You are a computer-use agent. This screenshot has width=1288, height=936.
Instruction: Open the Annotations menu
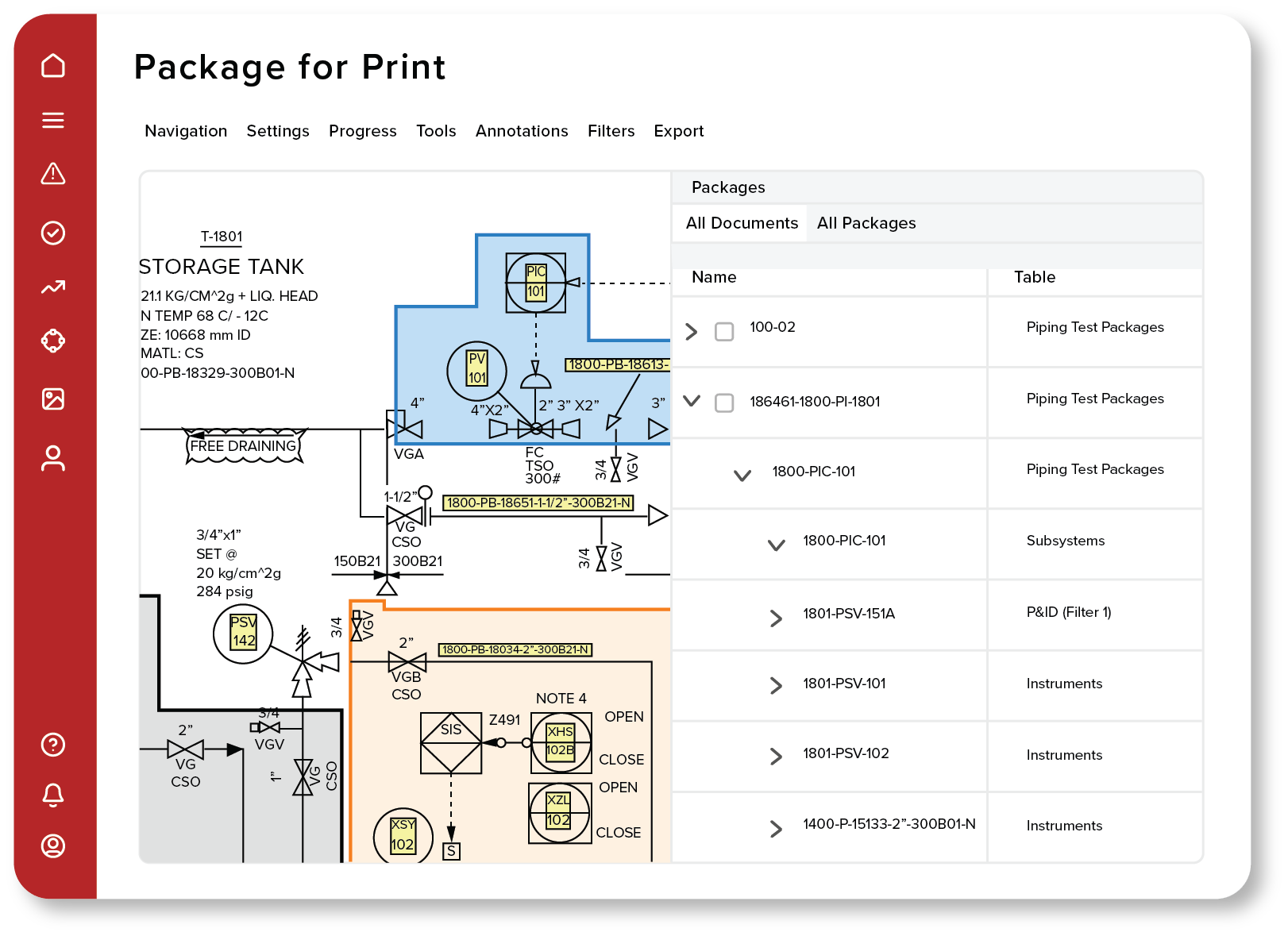521,131
